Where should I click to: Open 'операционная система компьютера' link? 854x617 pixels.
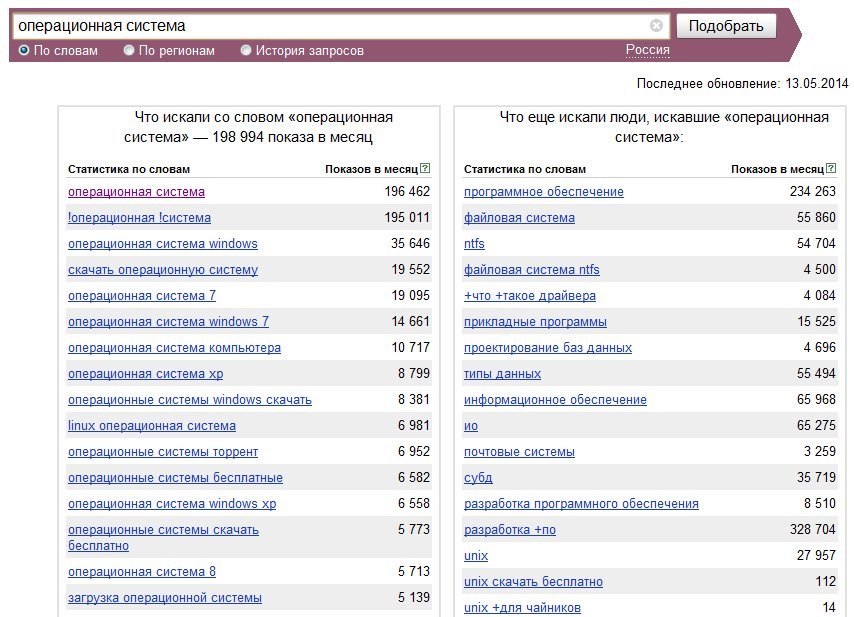[x=174, y=348]
